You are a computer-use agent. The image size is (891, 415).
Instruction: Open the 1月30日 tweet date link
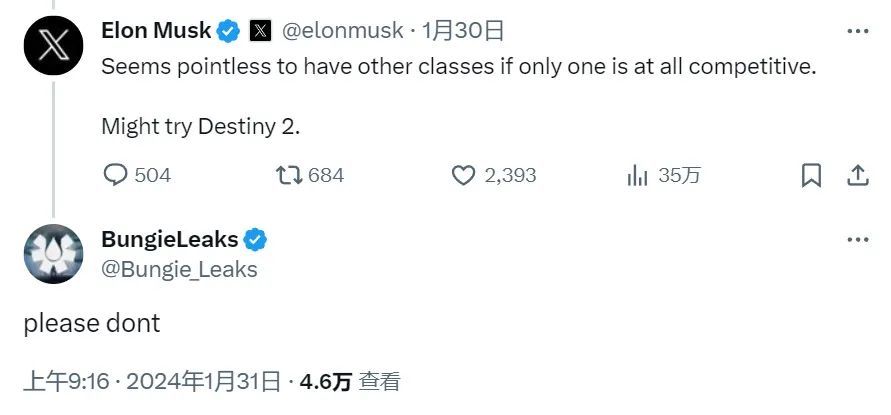[463, 31]
